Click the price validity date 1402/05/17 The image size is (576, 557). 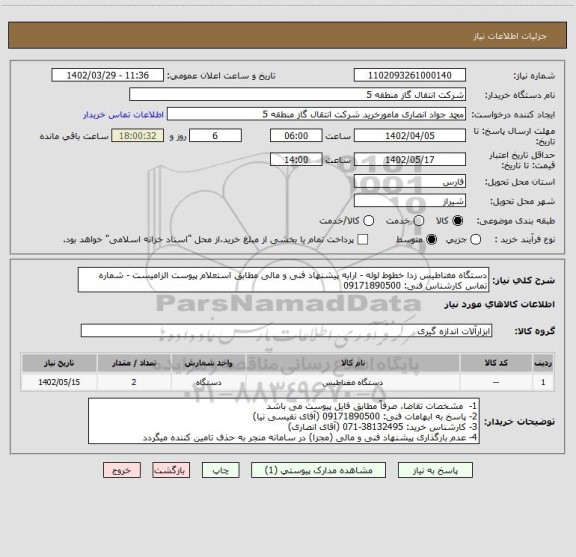[410, 159]
